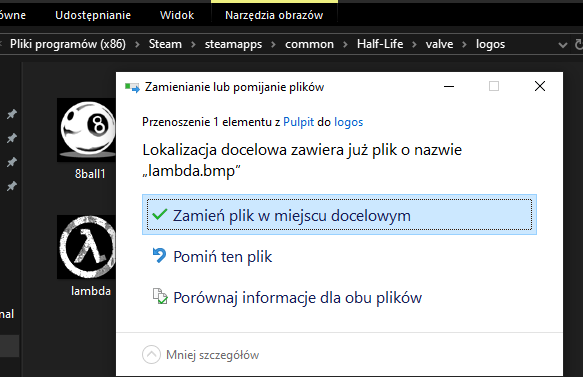Replace the file in the destination
The image size is (583, 377).
339,215
